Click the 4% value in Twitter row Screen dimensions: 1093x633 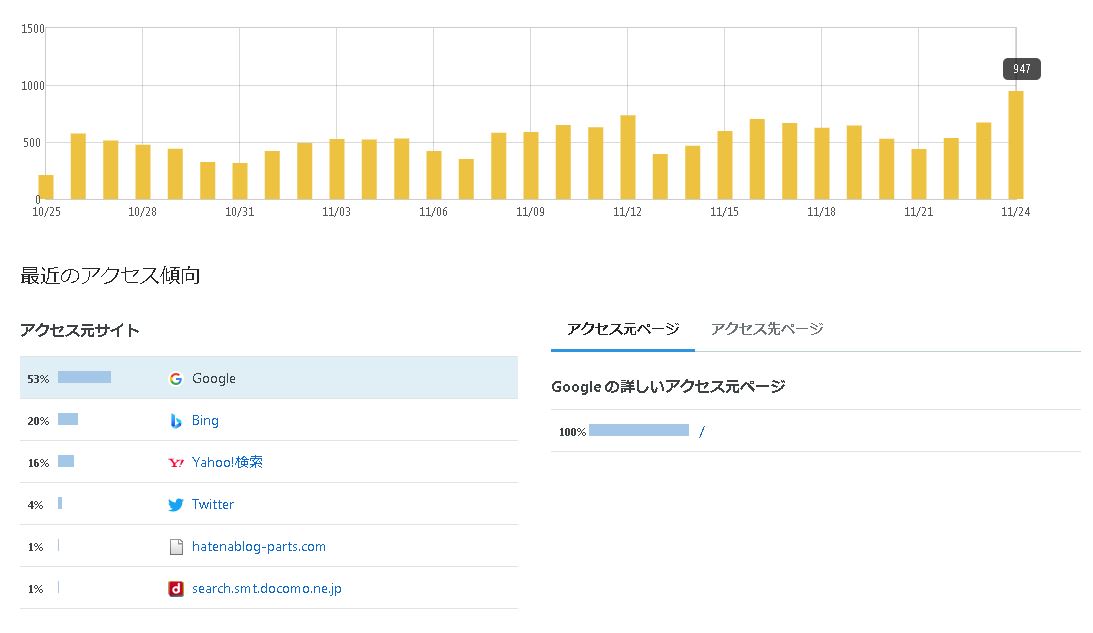coord(36,505)
